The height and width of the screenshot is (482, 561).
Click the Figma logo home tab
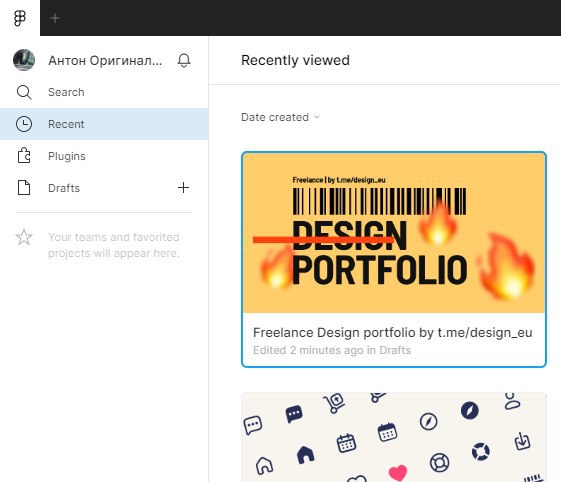(x=20, y=18)
